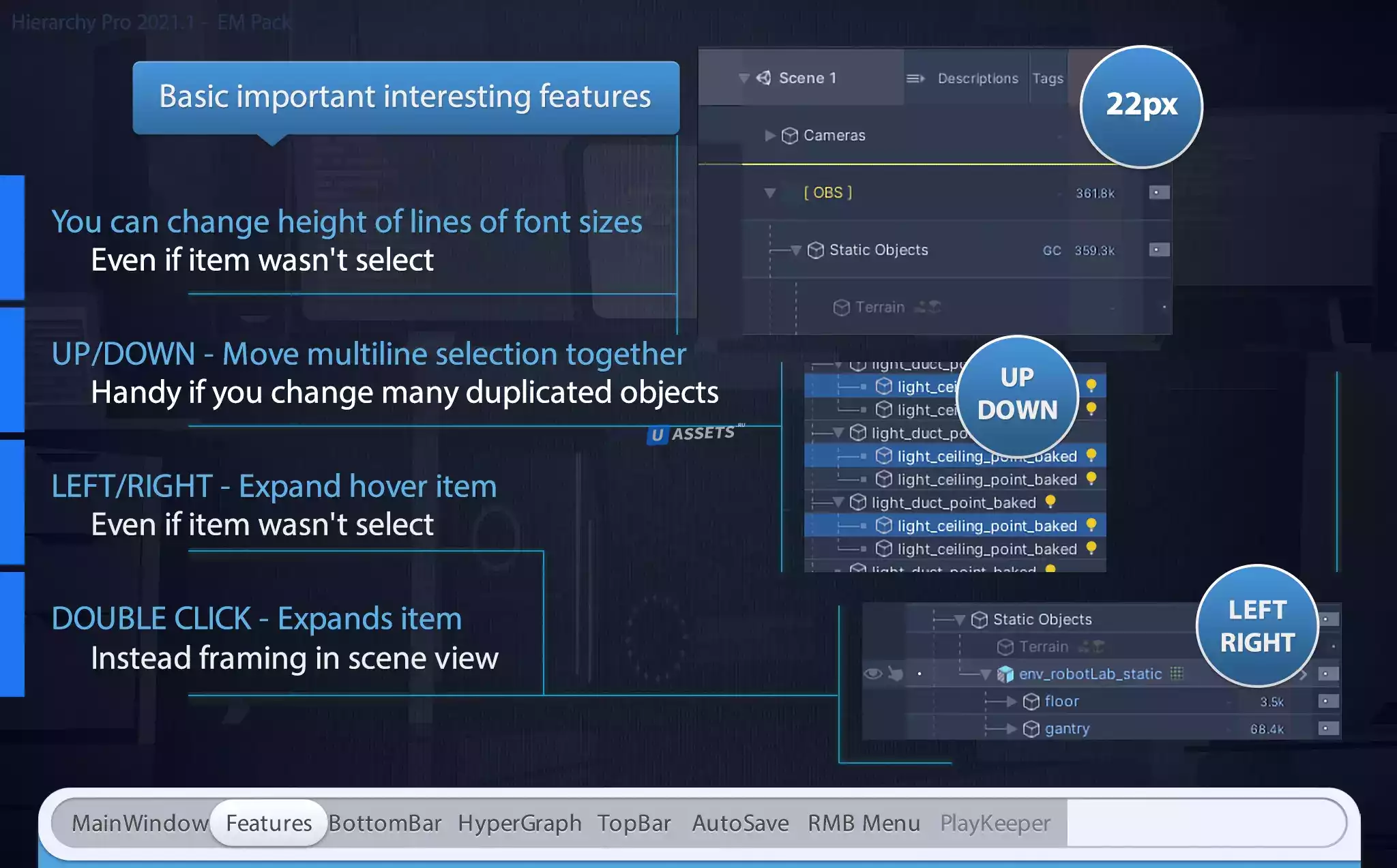Select the floor item in hierarchy
The height and width of the screenshot is (868, 1397).
click(1061, 701)
